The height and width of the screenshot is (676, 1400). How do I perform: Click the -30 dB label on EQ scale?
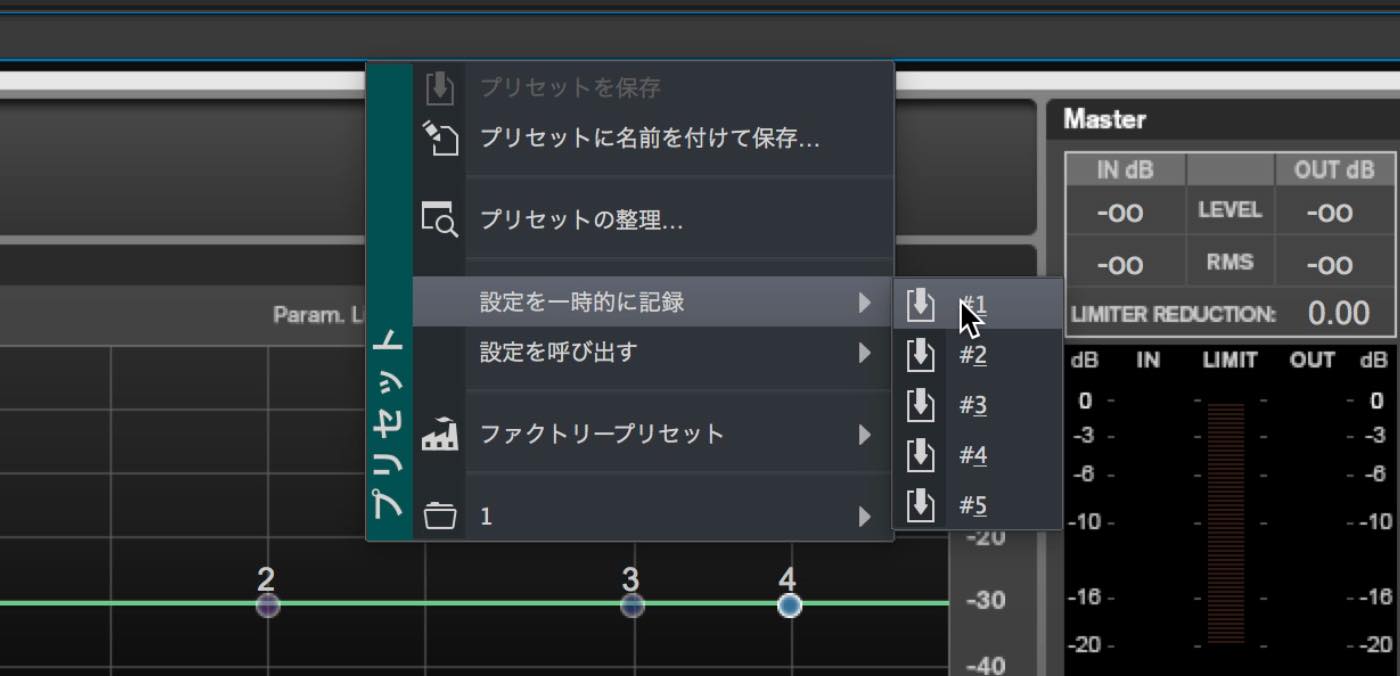tap(985, 600)
